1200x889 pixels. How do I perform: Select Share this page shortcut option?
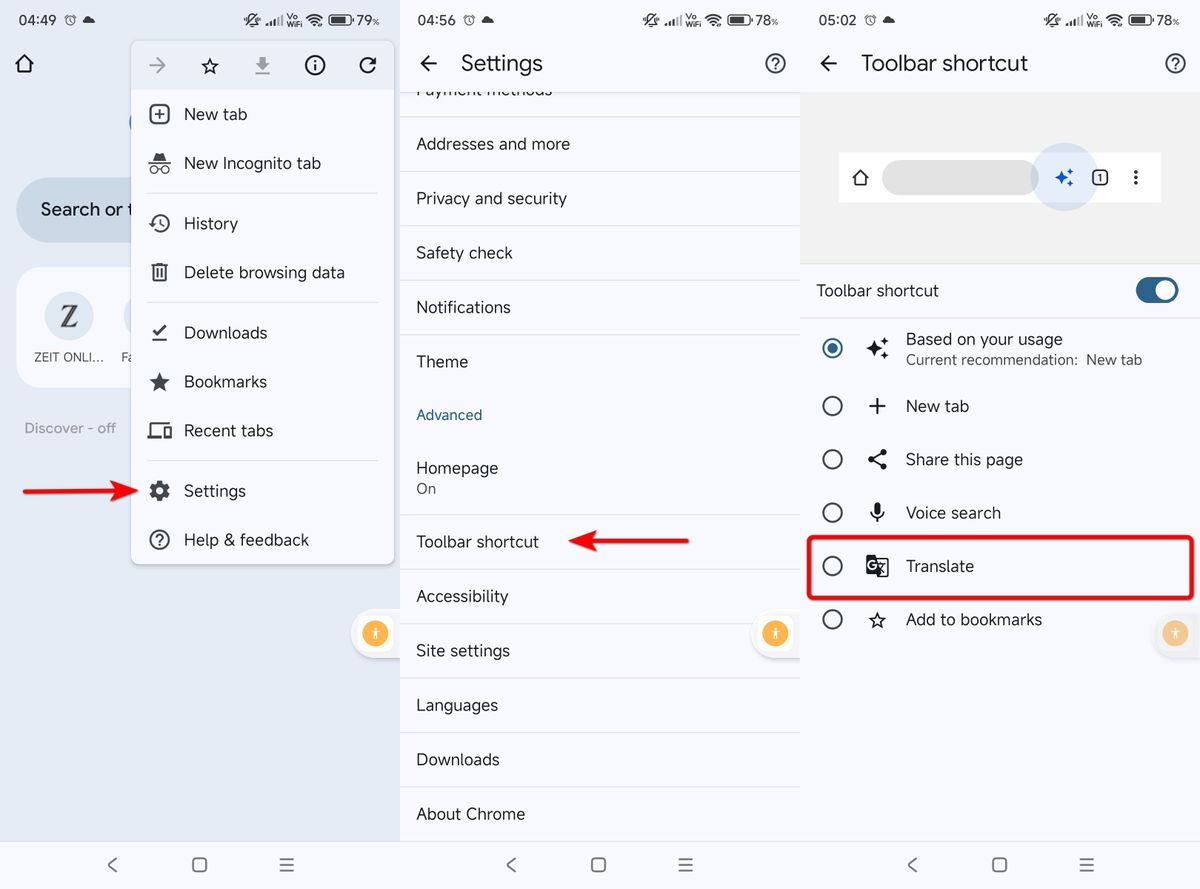coord(832,459)
